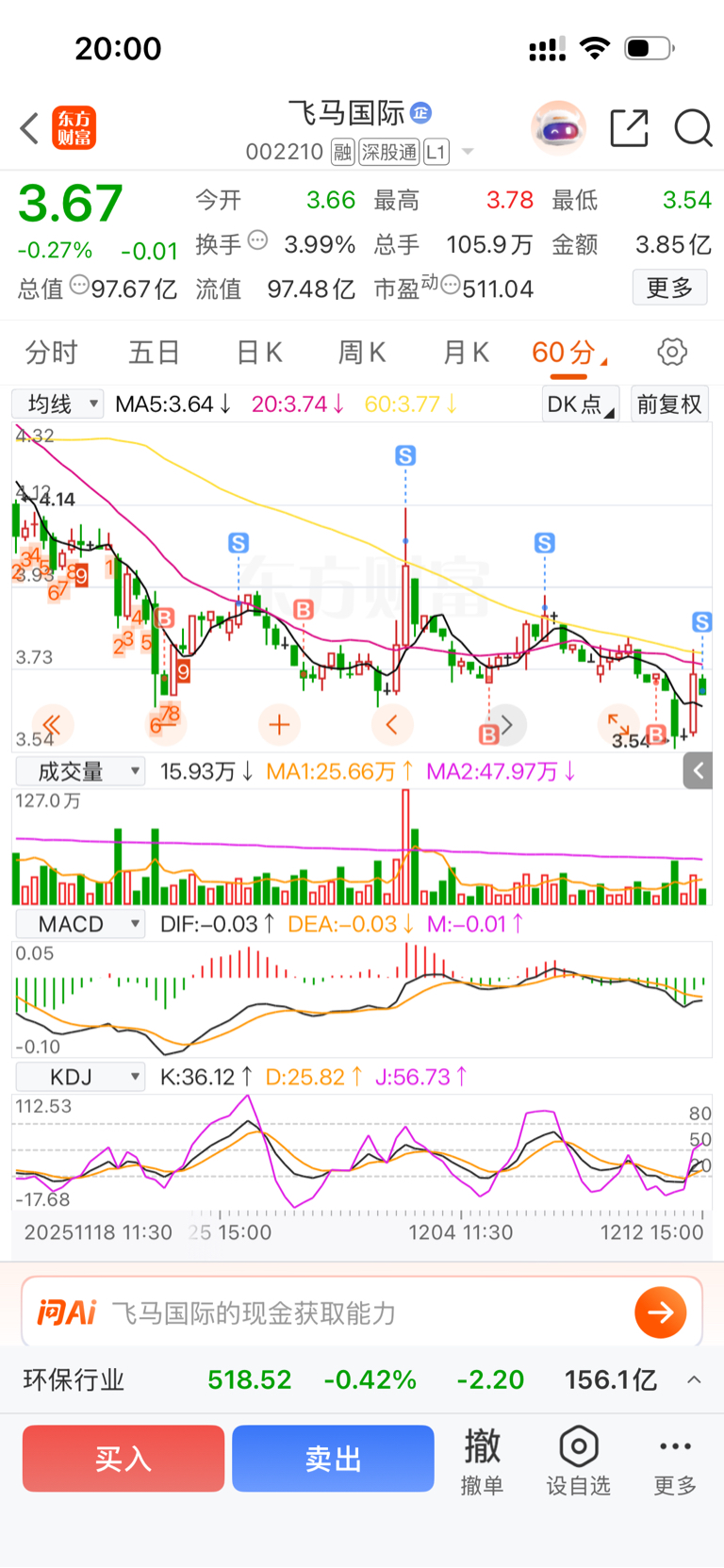
Task: Tap the 深股通 tag
Action: point(389,152)
